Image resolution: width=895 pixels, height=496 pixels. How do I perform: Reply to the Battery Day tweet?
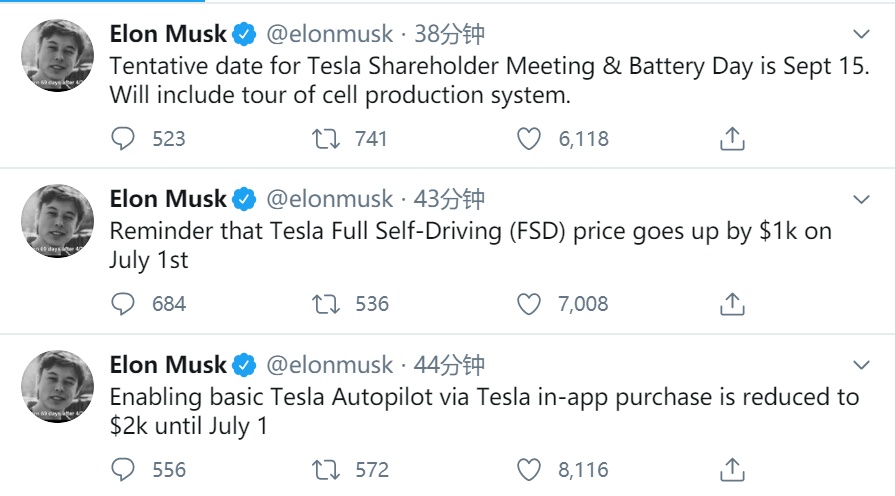tap(122, 139)
